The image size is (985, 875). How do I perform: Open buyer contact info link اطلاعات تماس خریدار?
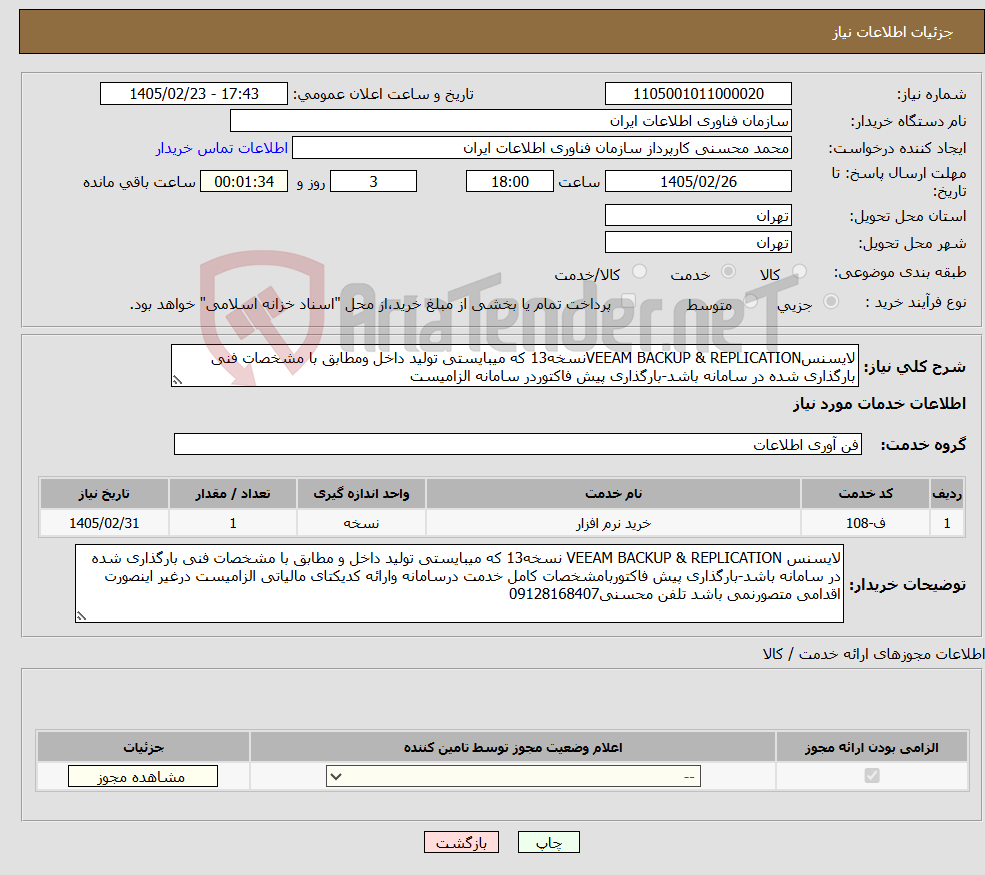tap(222, 148)
